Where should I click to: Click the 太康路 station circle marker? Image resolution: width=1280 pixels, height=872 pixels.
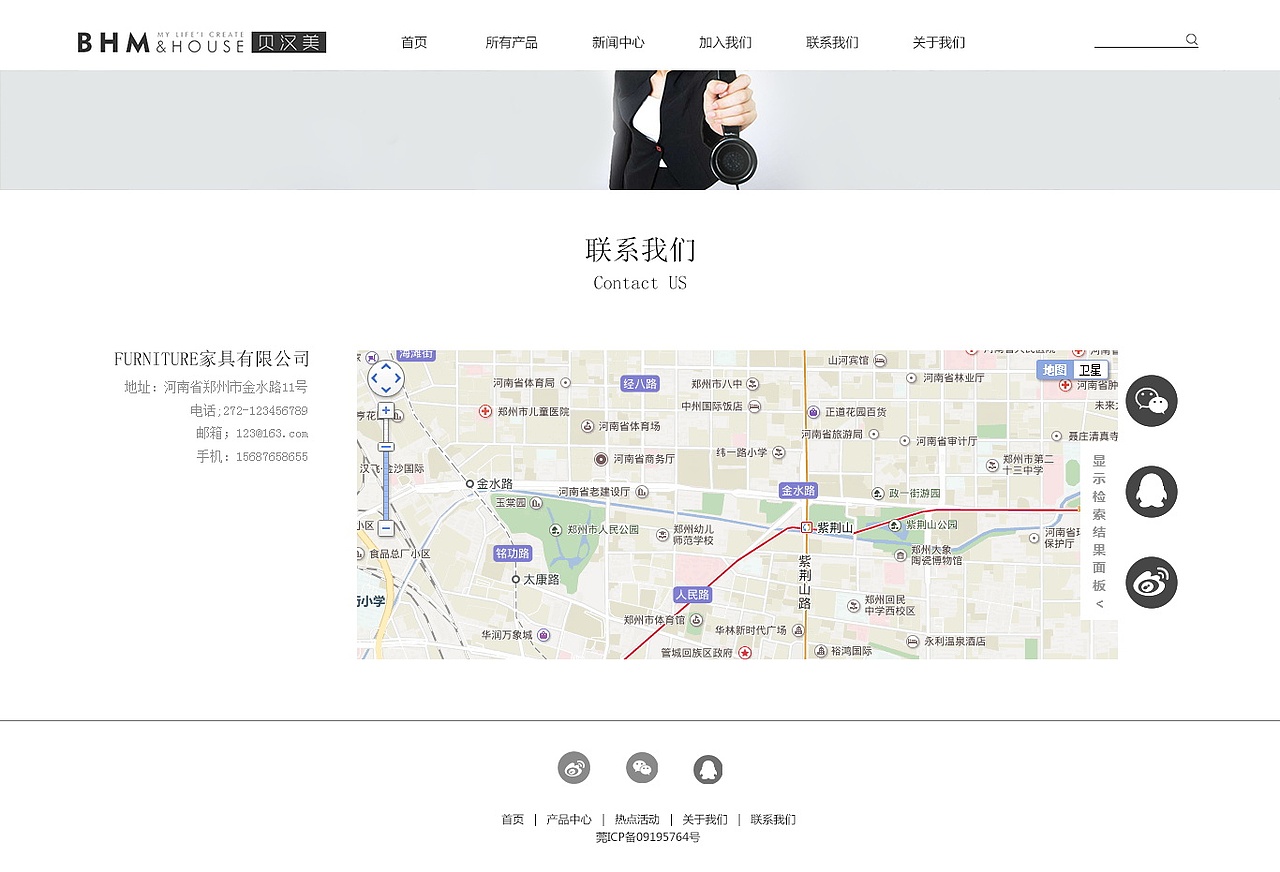point(516,579)
